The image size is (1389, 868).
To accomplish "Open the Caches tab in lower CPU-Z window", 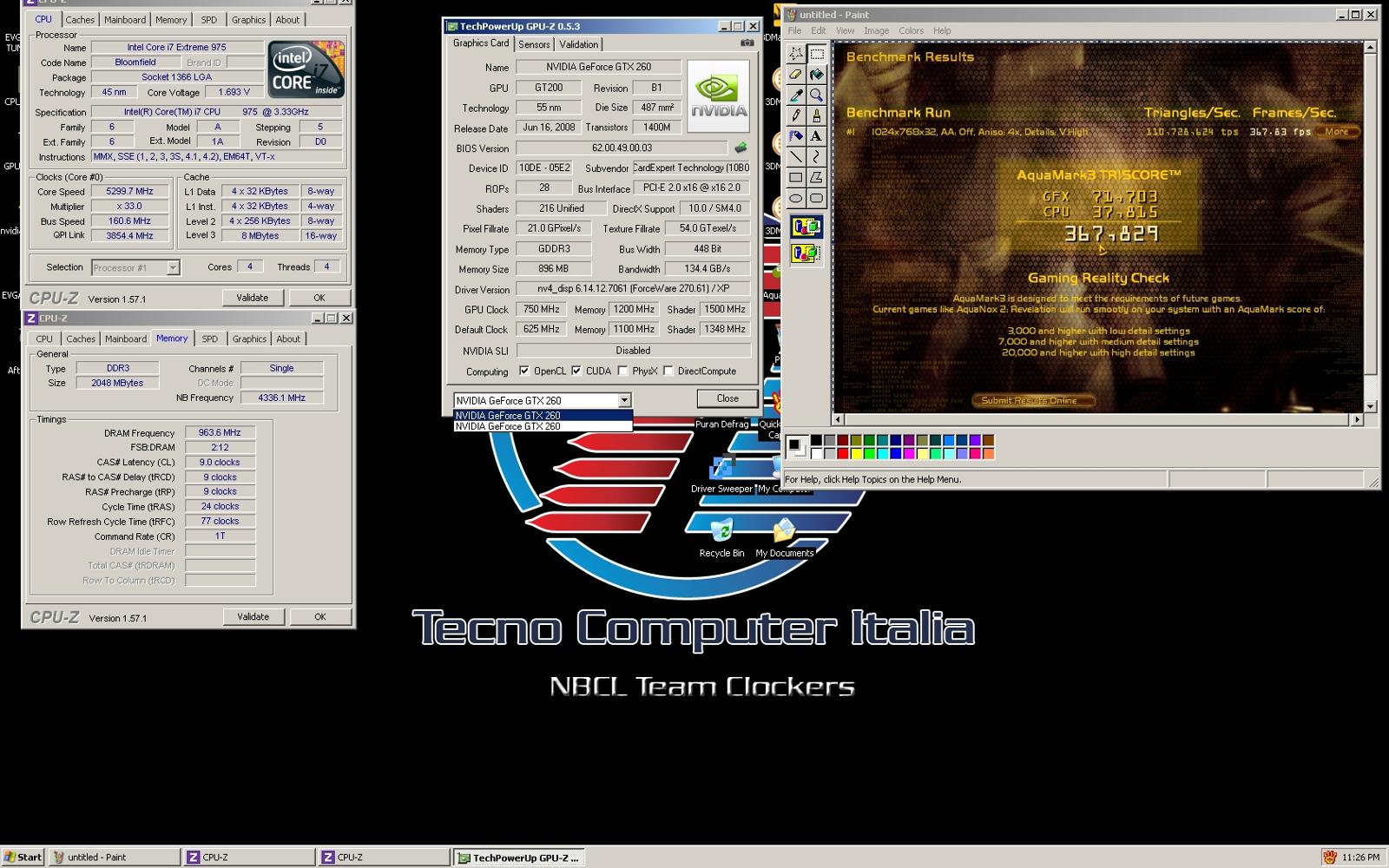I will (x=81, y=339).
